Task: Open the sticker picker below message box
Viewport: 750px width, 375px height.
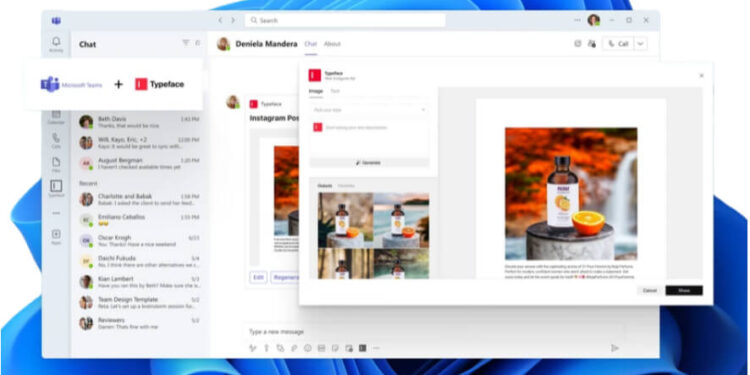Action: click(335, 348)
